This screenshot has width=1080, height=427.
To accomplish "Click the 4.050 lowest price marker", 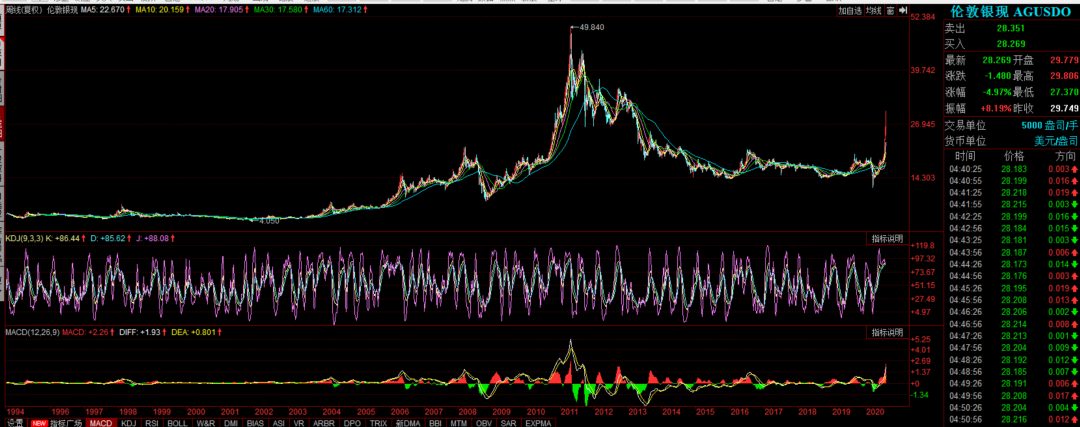I will pos(269,221).
